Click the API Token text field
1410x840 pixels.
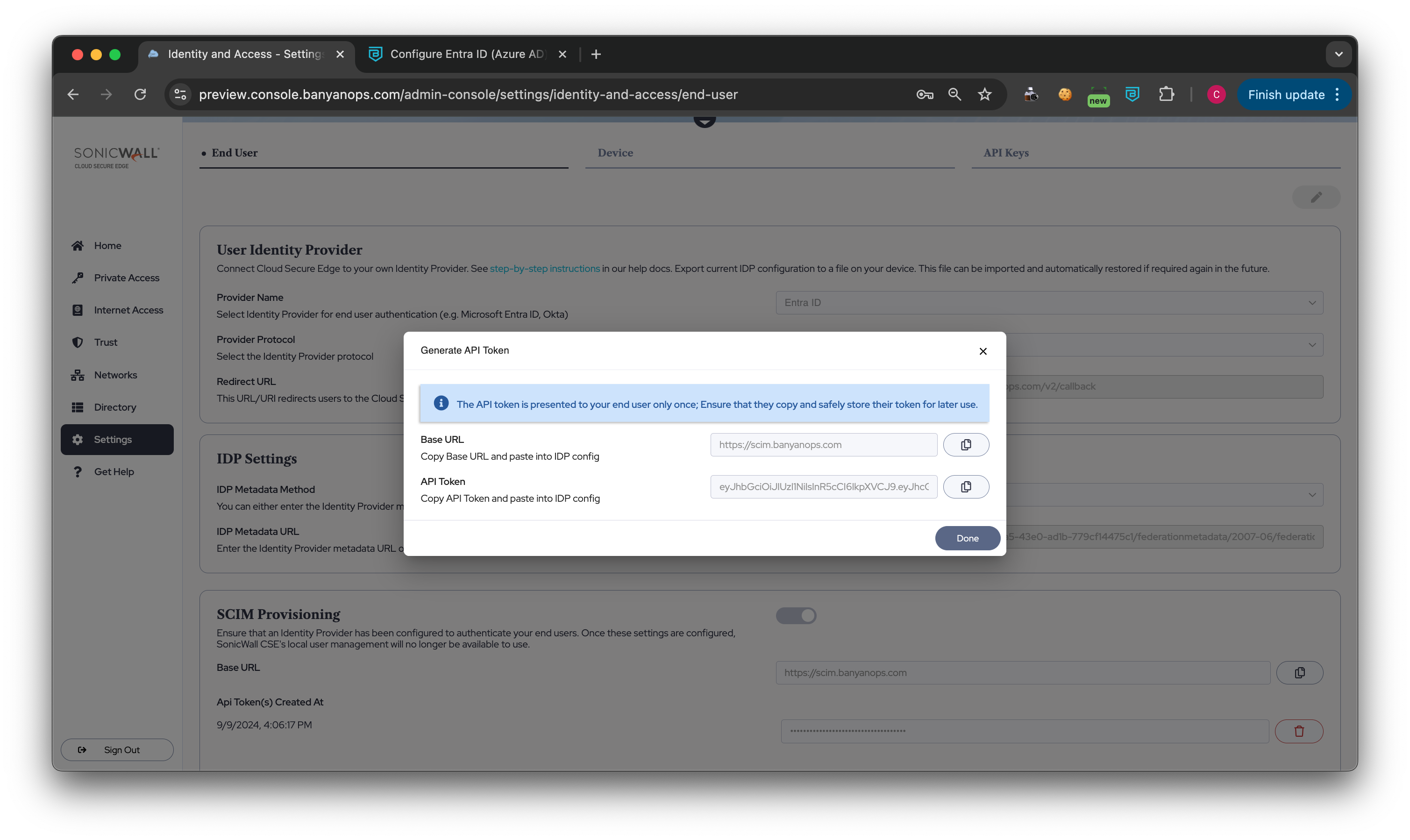pyautogui.click(x=823, y=487)
